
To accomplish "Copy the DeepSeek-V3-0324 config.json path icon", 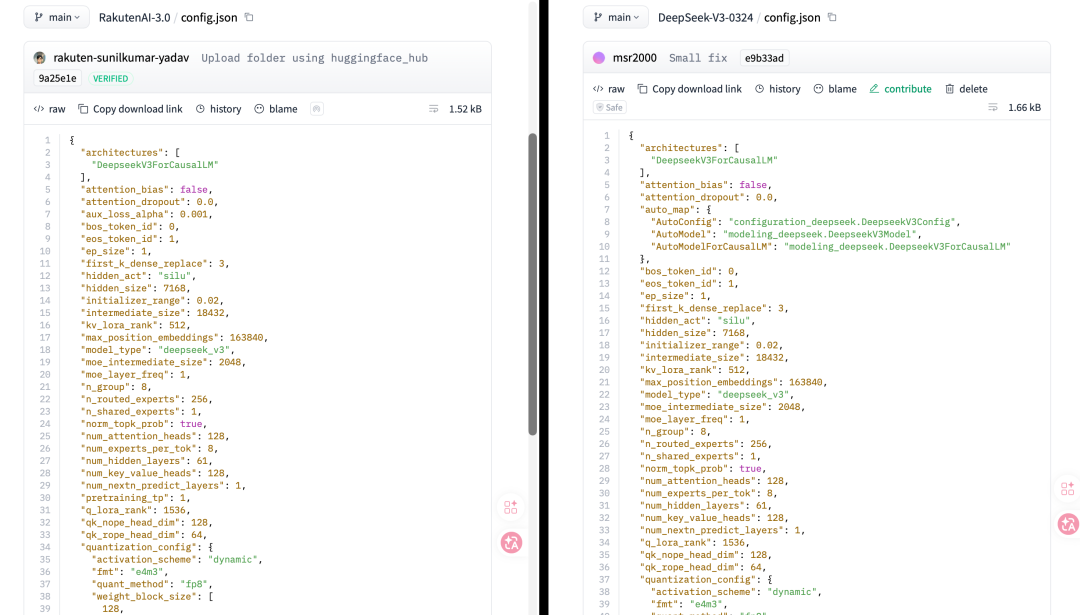I will pos(832,17).
